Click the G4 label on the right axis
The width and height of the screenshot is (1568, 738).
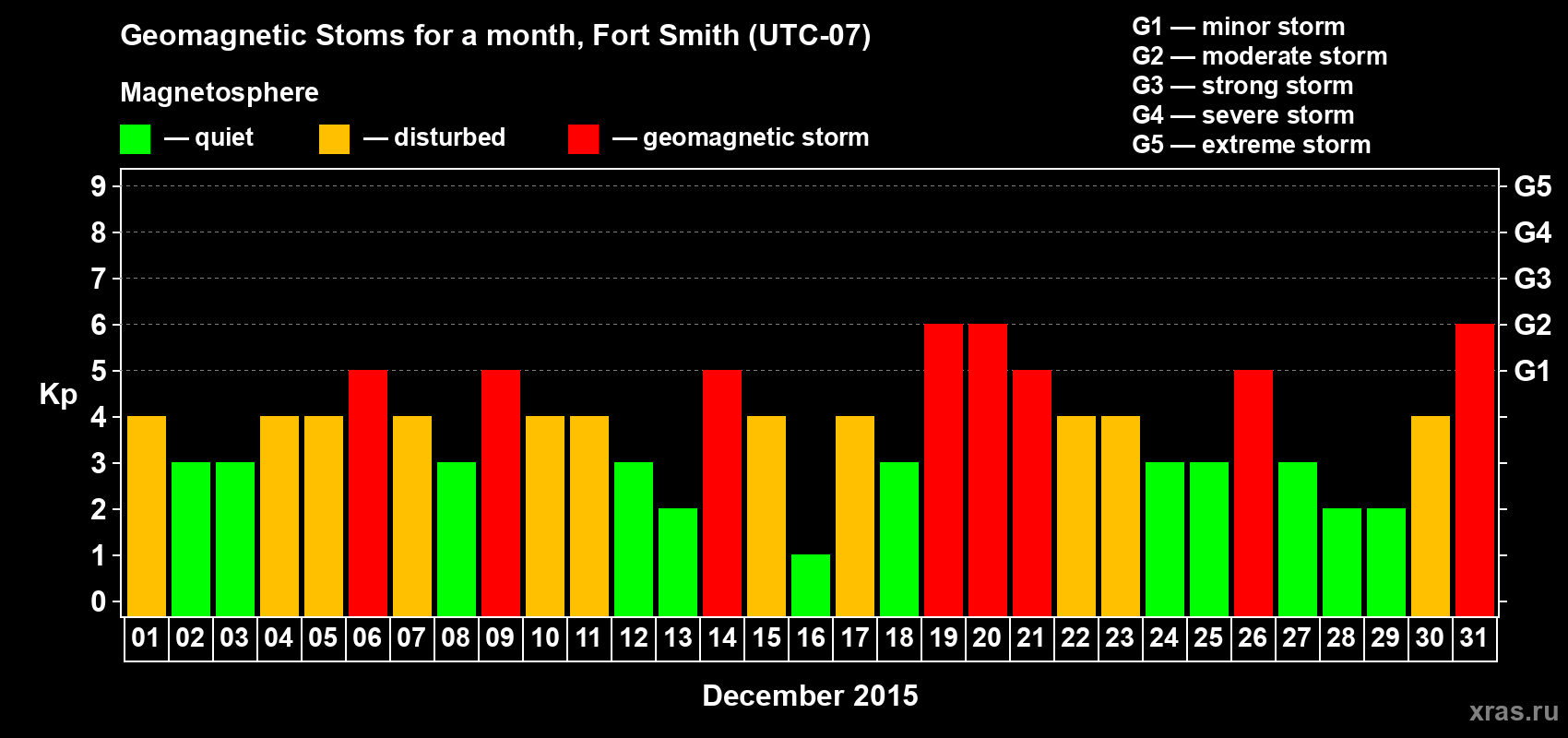[1533, 232]
